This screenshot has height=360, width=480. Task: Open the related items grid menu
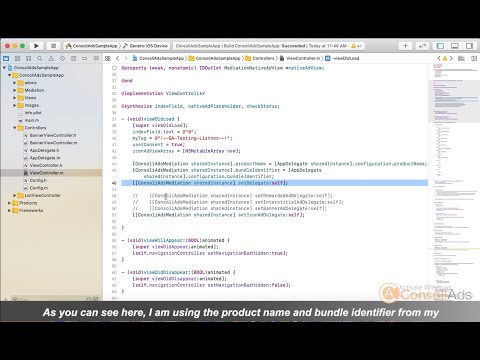pos(108,58)
